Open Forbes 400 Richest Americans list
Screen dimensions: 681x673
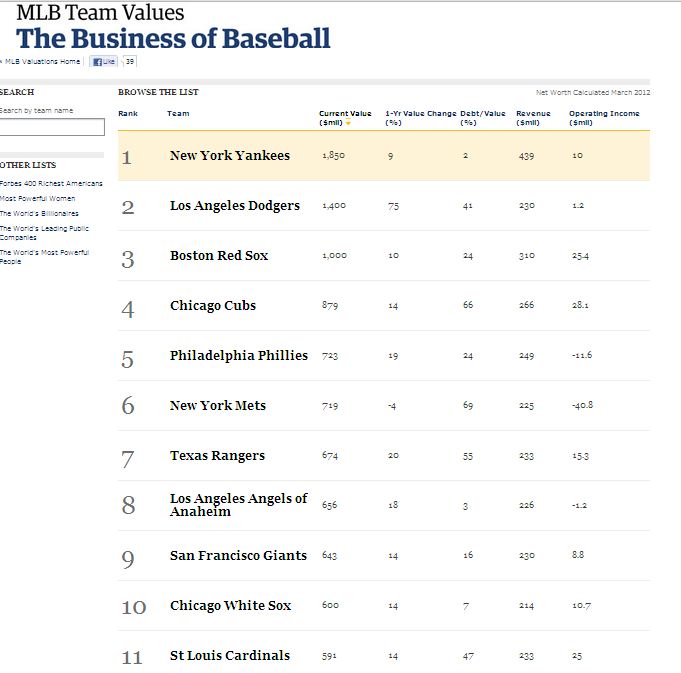[51, 184]
